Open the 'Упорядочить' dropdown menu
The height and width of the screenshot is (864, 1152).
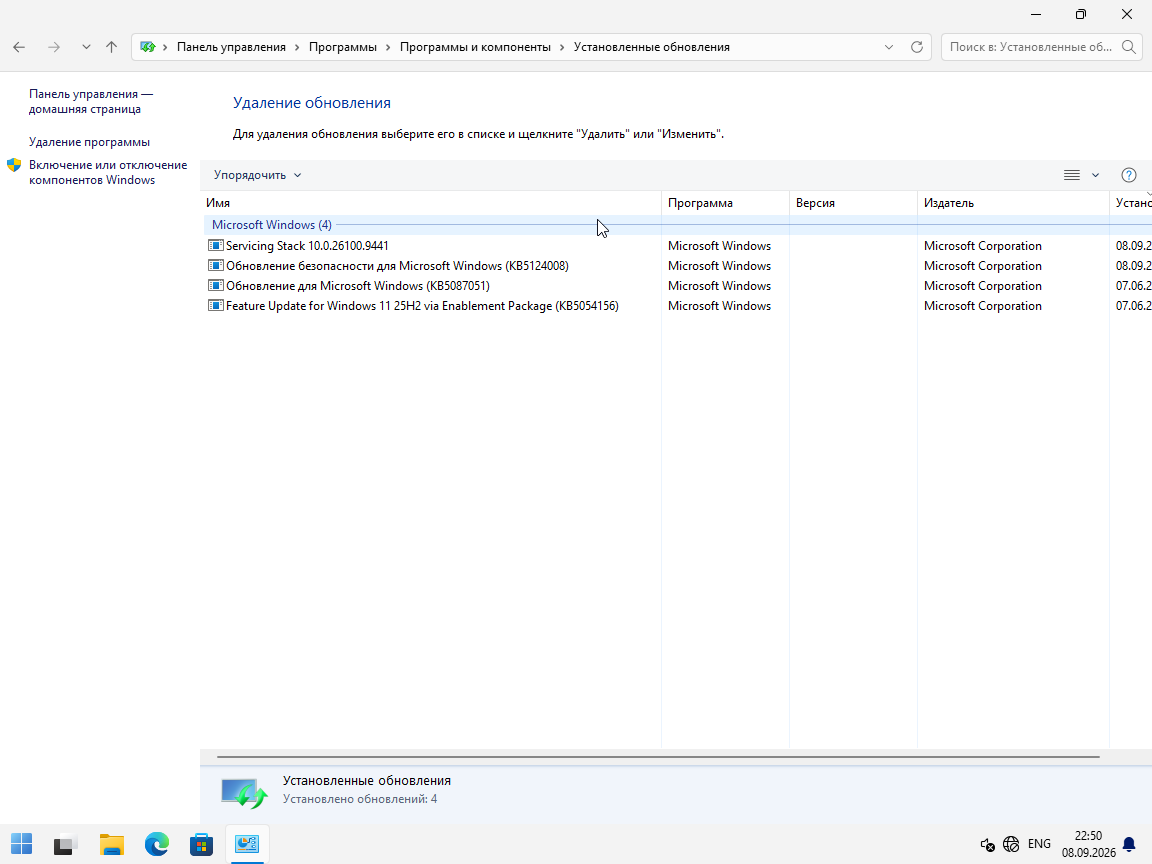click(257, 175)
